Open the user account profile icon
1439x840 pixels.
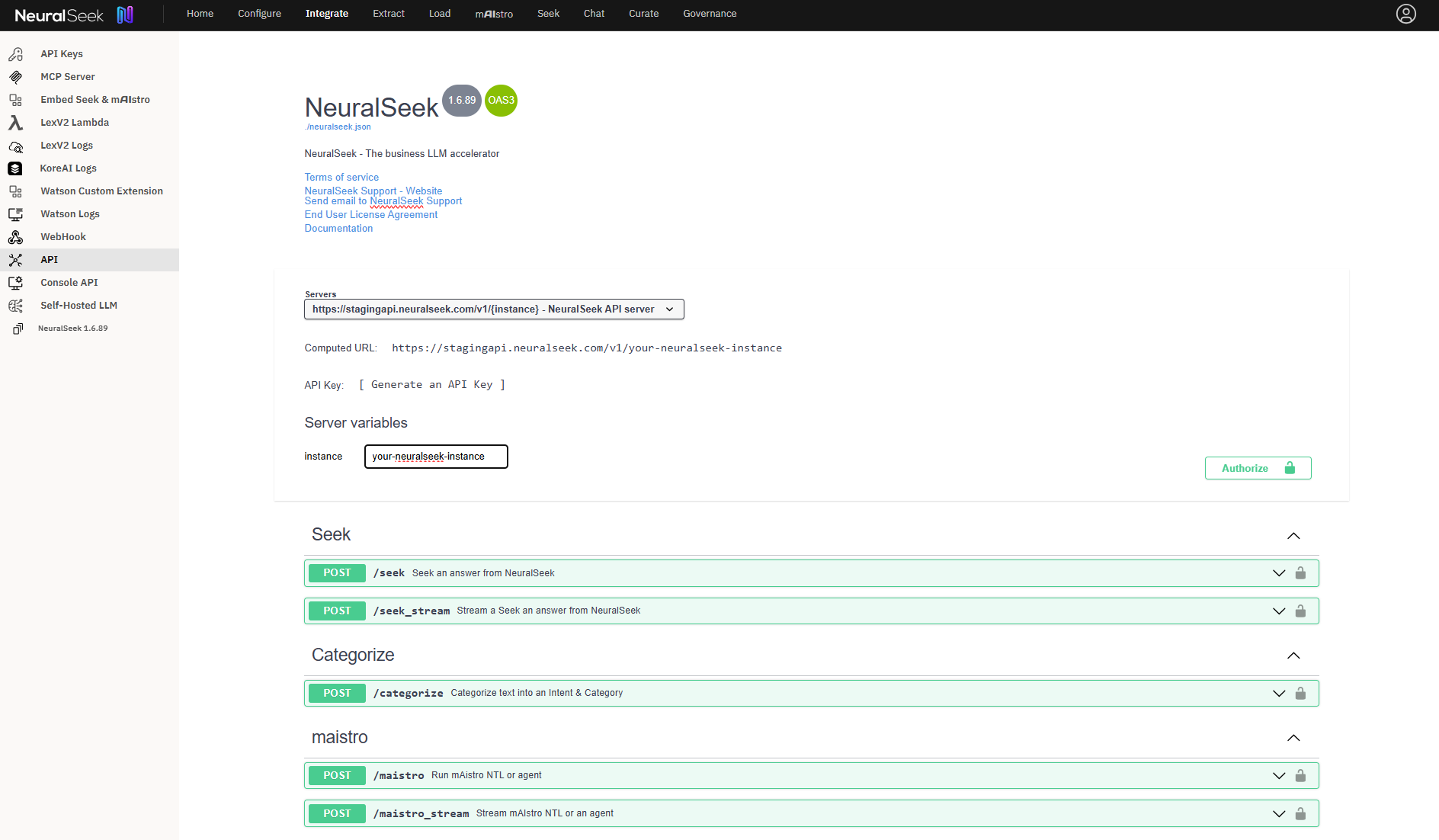1405,14
